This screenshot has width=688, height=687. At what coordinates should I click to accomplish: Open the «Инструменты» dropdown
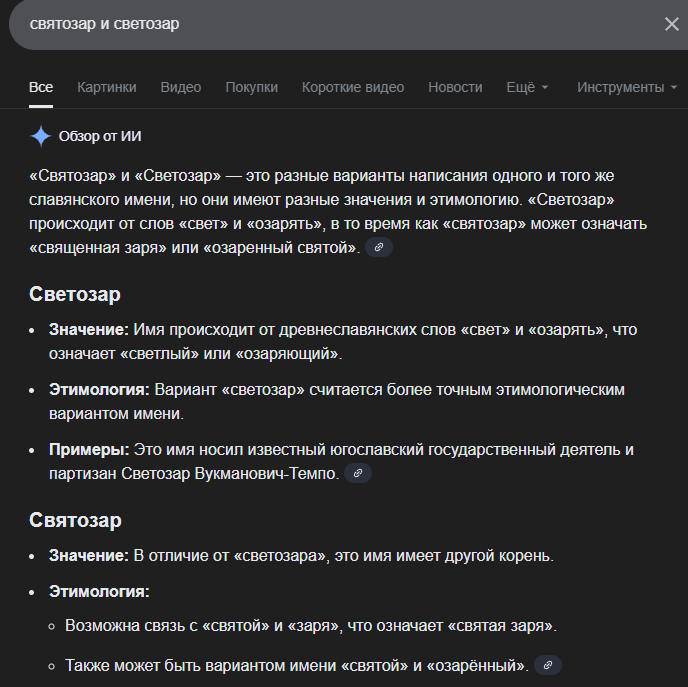(627, 88)
